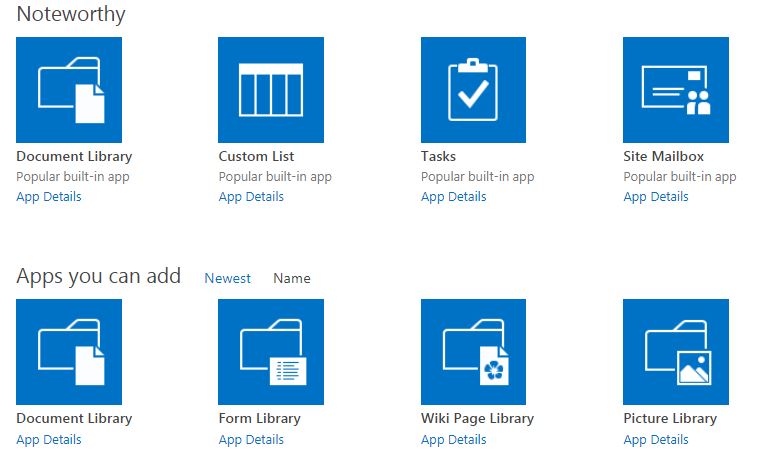The width and height of the screenshot is (760, 458).
Task: Open the Tasks app icon tile
Action: 473,90
